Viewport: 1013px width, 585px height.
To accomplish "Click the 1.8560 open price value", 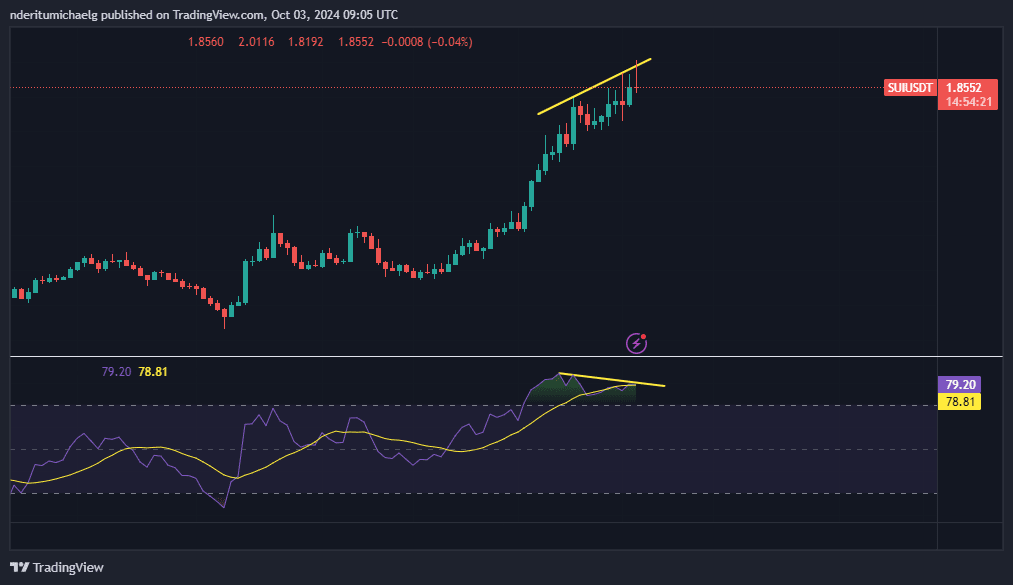I will [x=206, y=42].
